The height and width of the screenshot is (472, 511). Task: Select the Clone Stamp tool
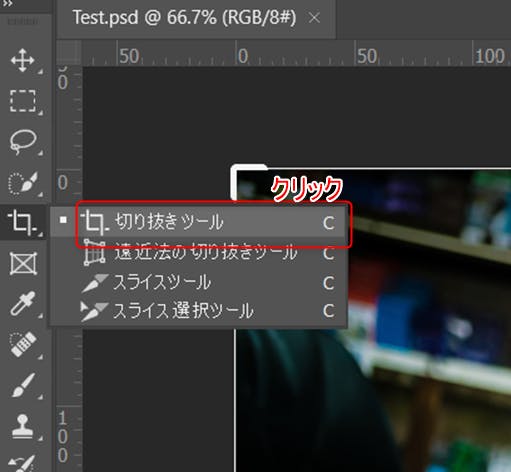pyautogui.click(x=22, y=426)
